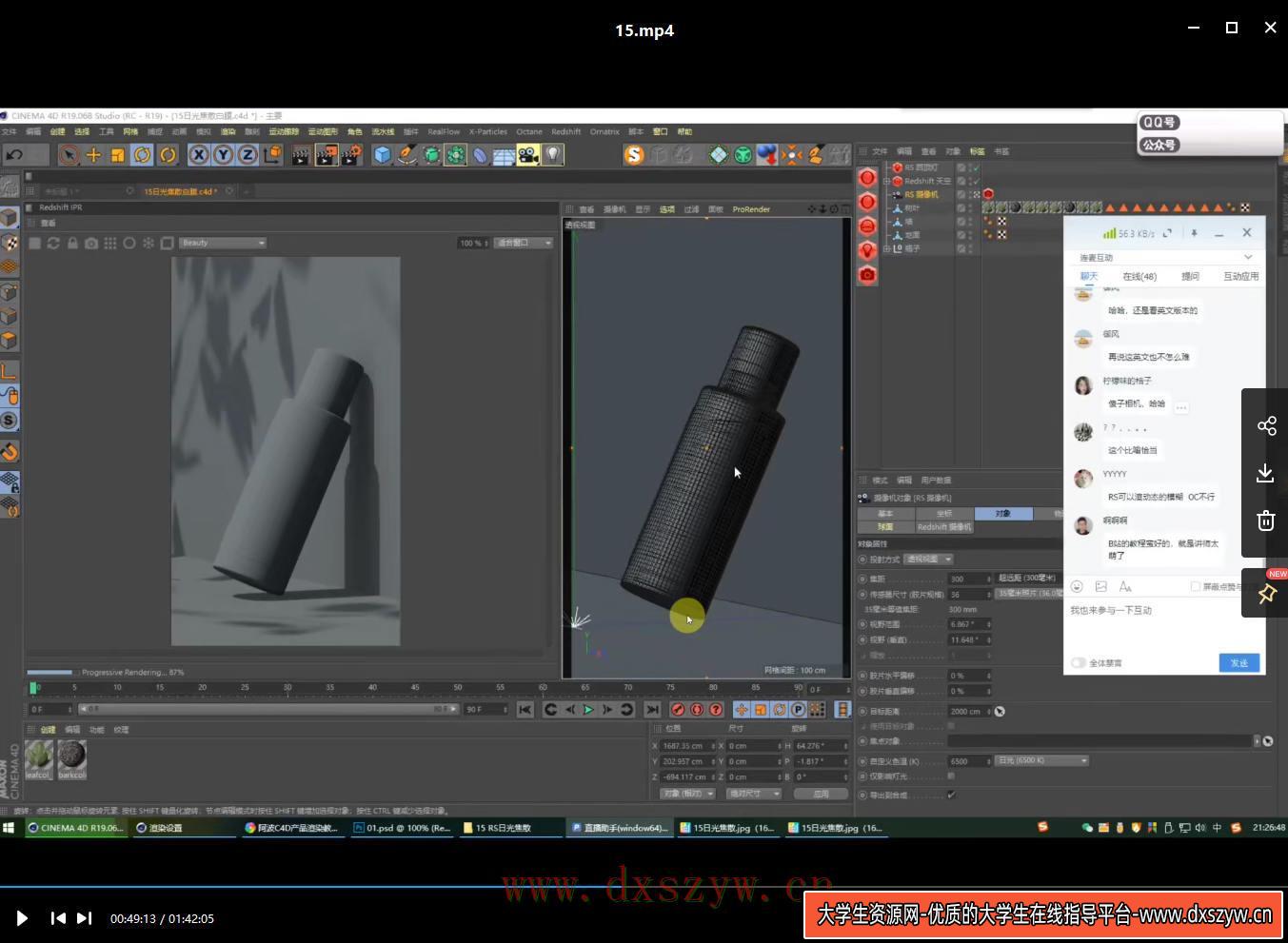Open the white balance daylight 6500K dropdown

point(1041,761)
